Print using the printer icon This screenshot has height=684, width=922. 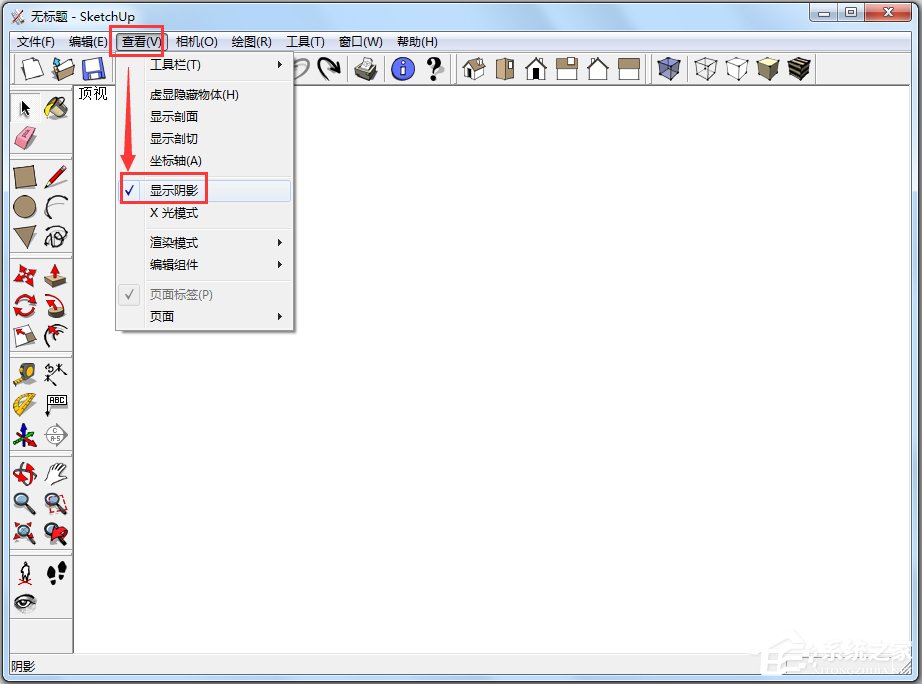(x=366, y=69)
